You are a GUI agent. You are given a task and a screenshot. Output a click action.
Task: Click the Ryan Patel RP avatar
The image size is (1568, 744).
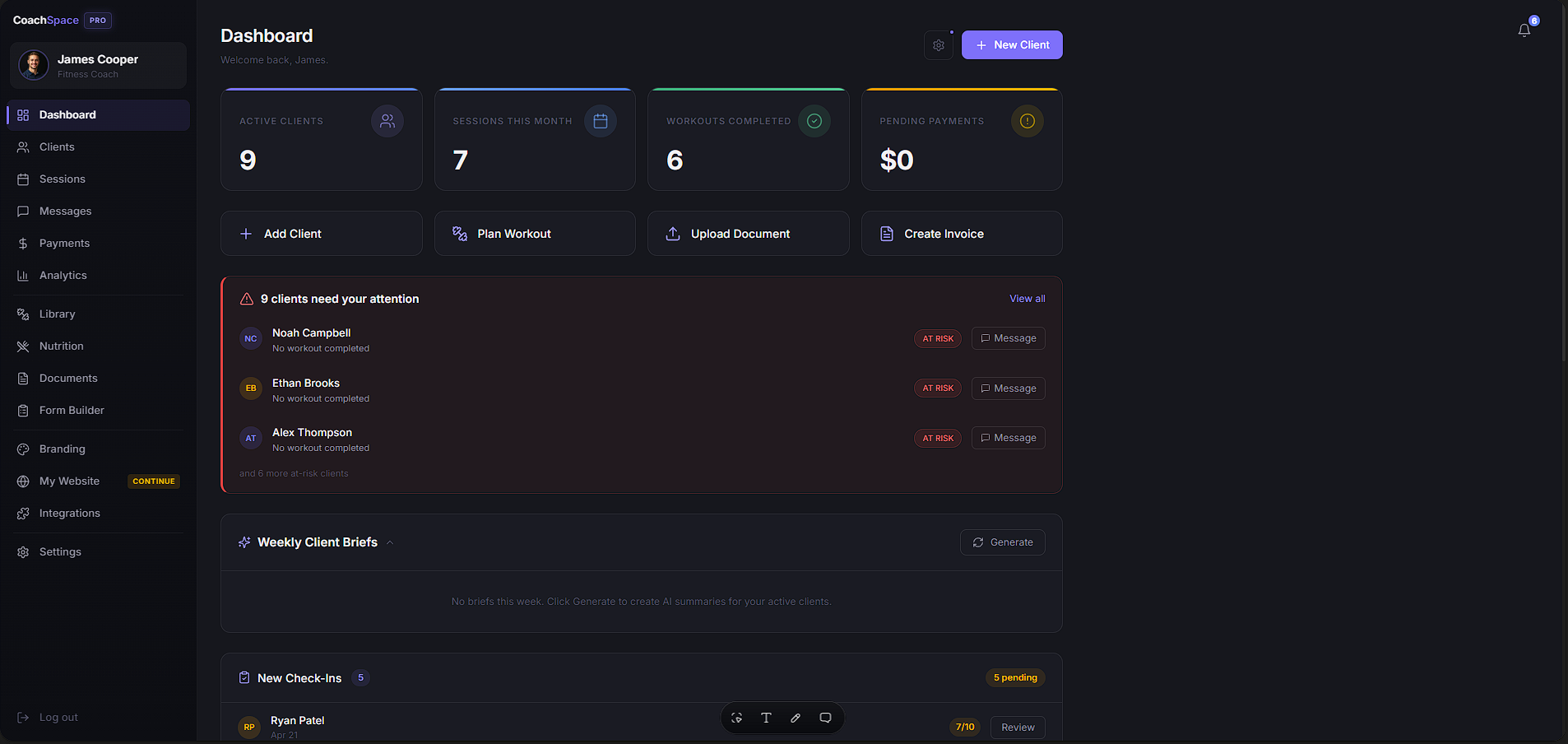pyautogui.click(x=249, y=728)
